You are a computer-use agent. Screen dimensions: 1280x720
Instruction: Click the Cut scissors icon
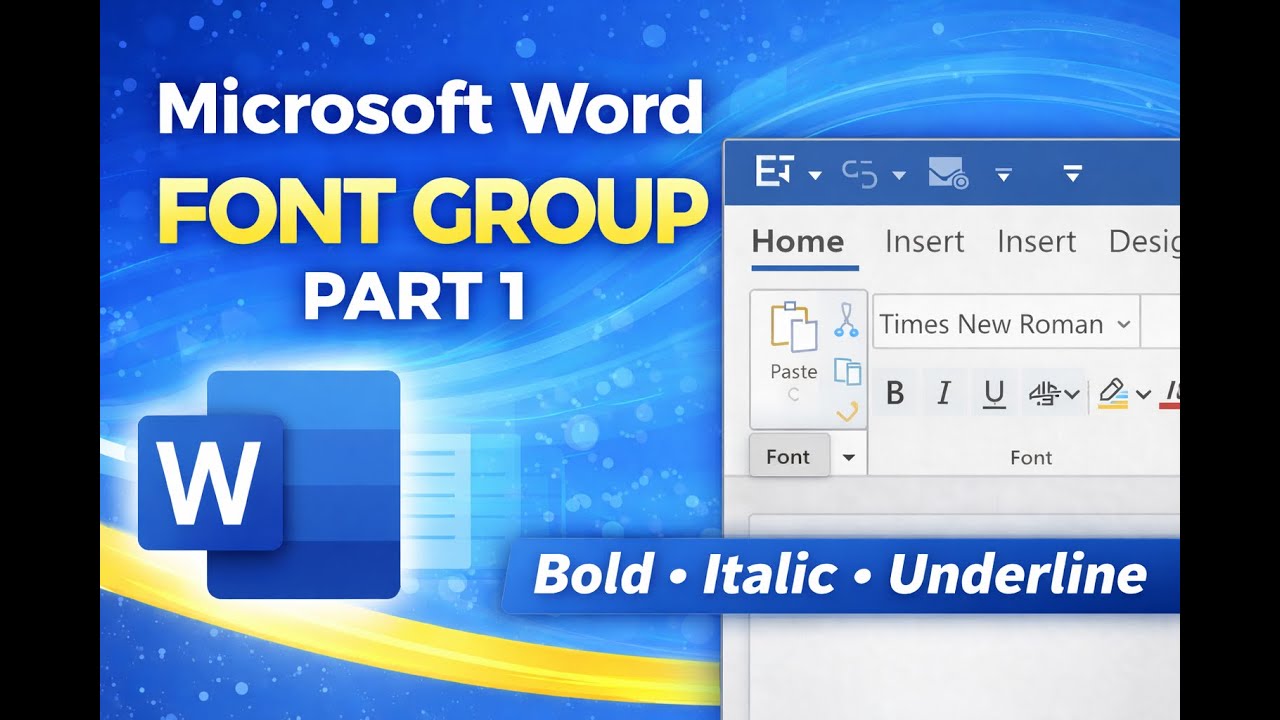(847, 320)
